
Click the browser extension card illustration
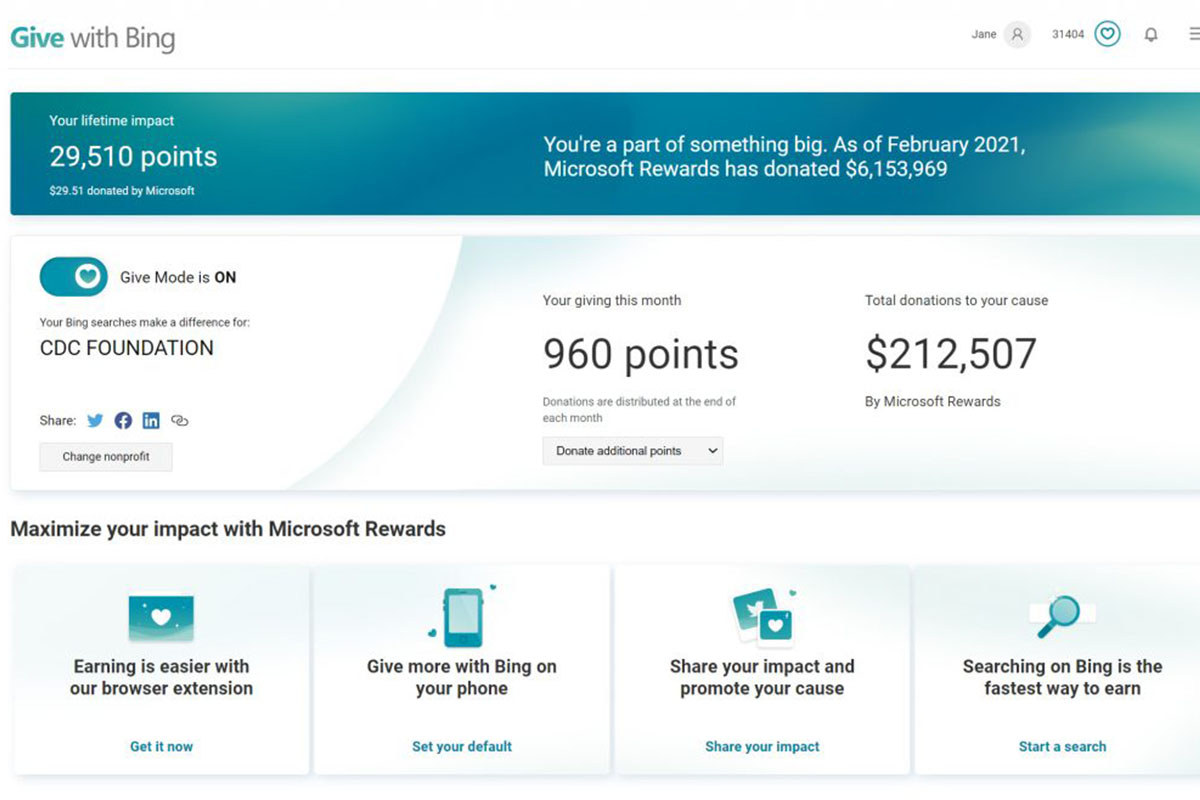coord(161,618)
